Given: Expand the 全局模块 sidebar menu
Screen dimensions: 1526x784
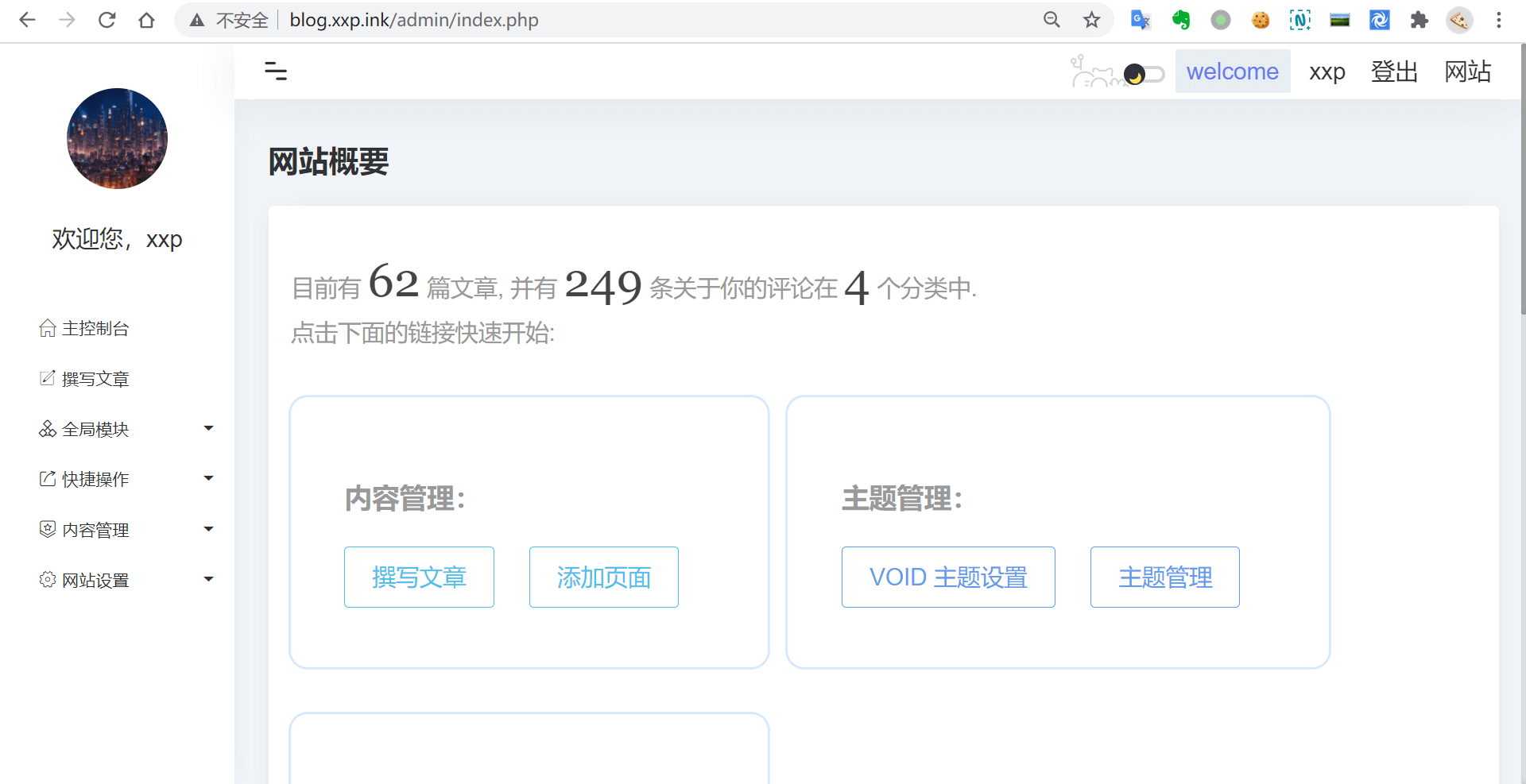Looking at the screenshot, I should coord(127,429).
